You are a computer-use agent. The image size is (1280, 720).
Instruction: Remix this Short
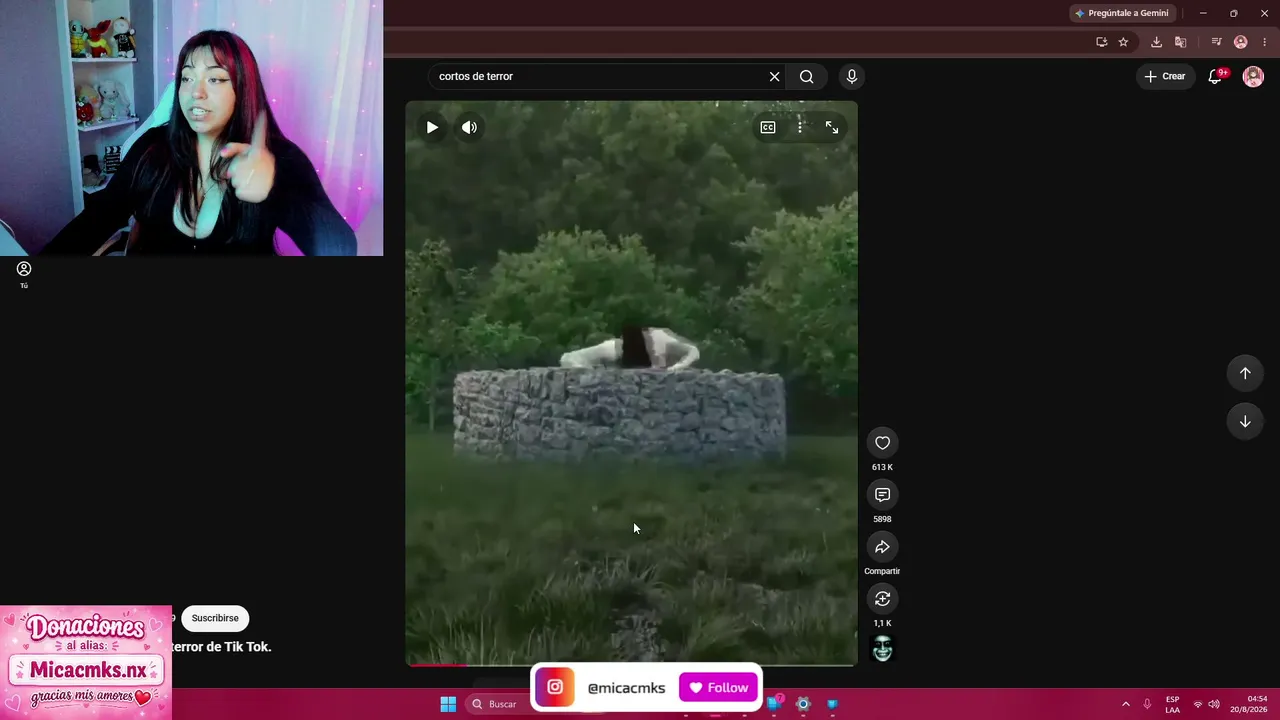point(882,599)
